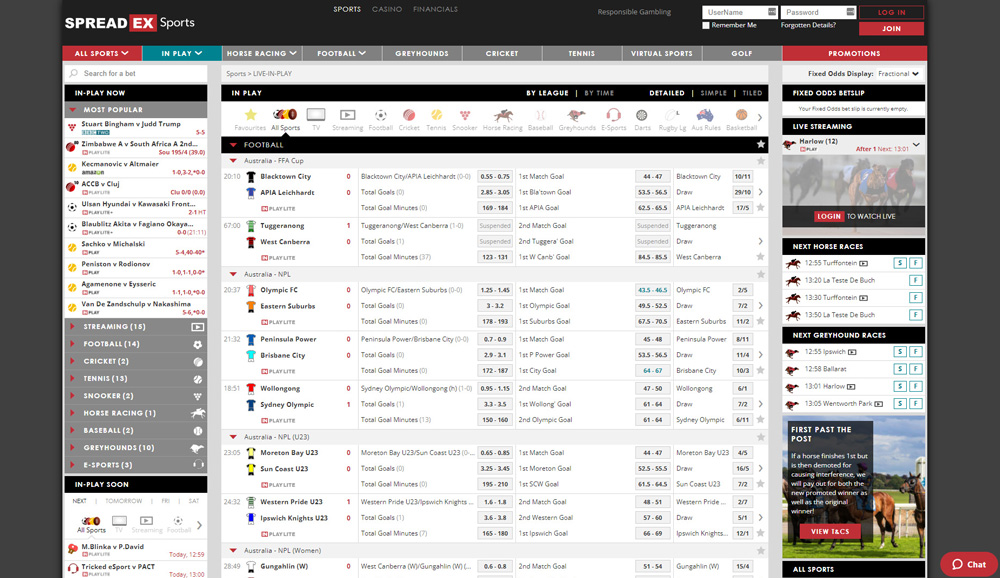Click the Football section favourite star
This screenshot has width=1000, height=578.
point(760,145)
